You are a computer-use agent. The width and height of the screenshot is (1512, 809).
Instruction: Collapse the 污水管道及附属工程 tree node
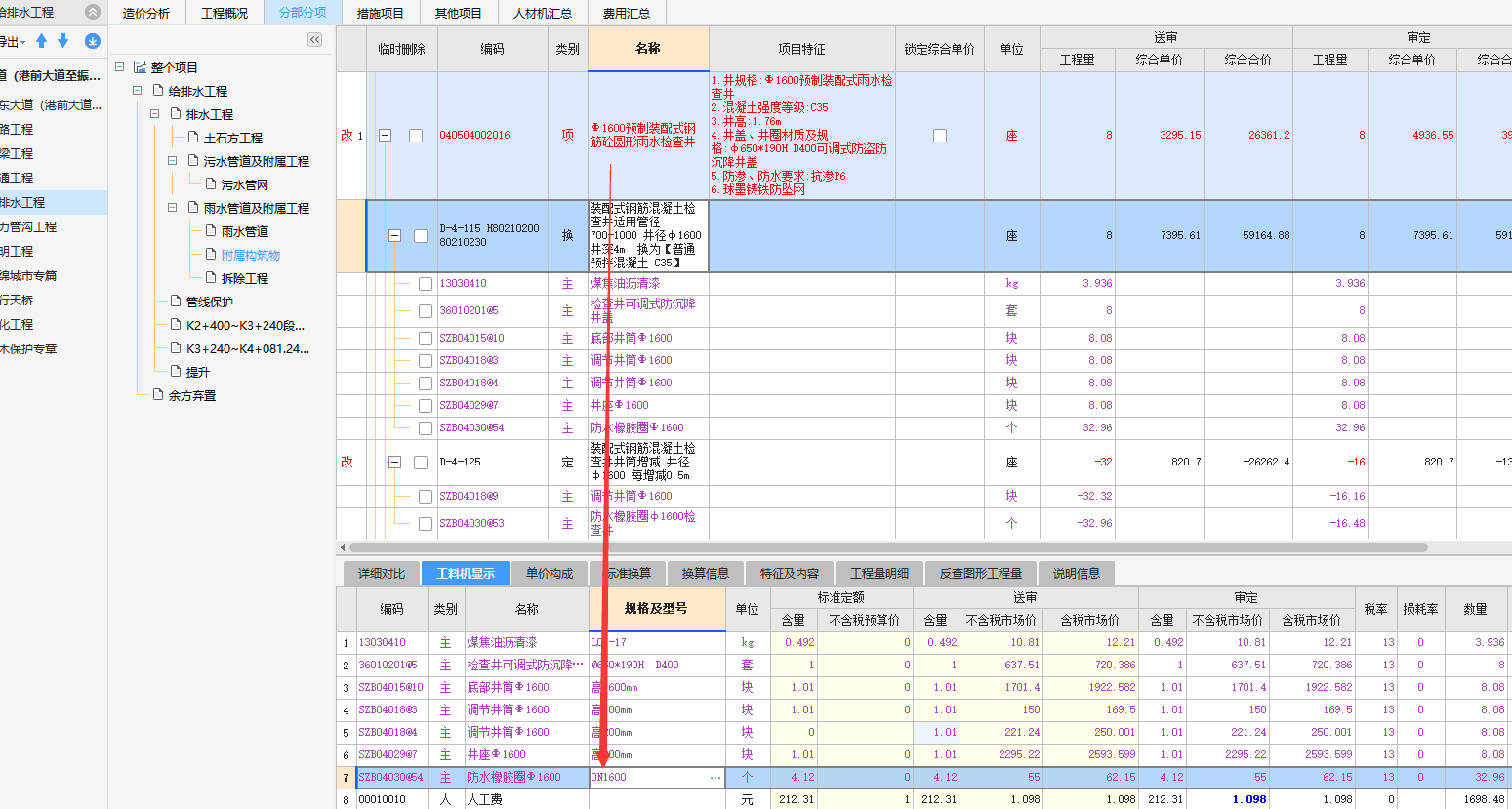pos(173,161)
